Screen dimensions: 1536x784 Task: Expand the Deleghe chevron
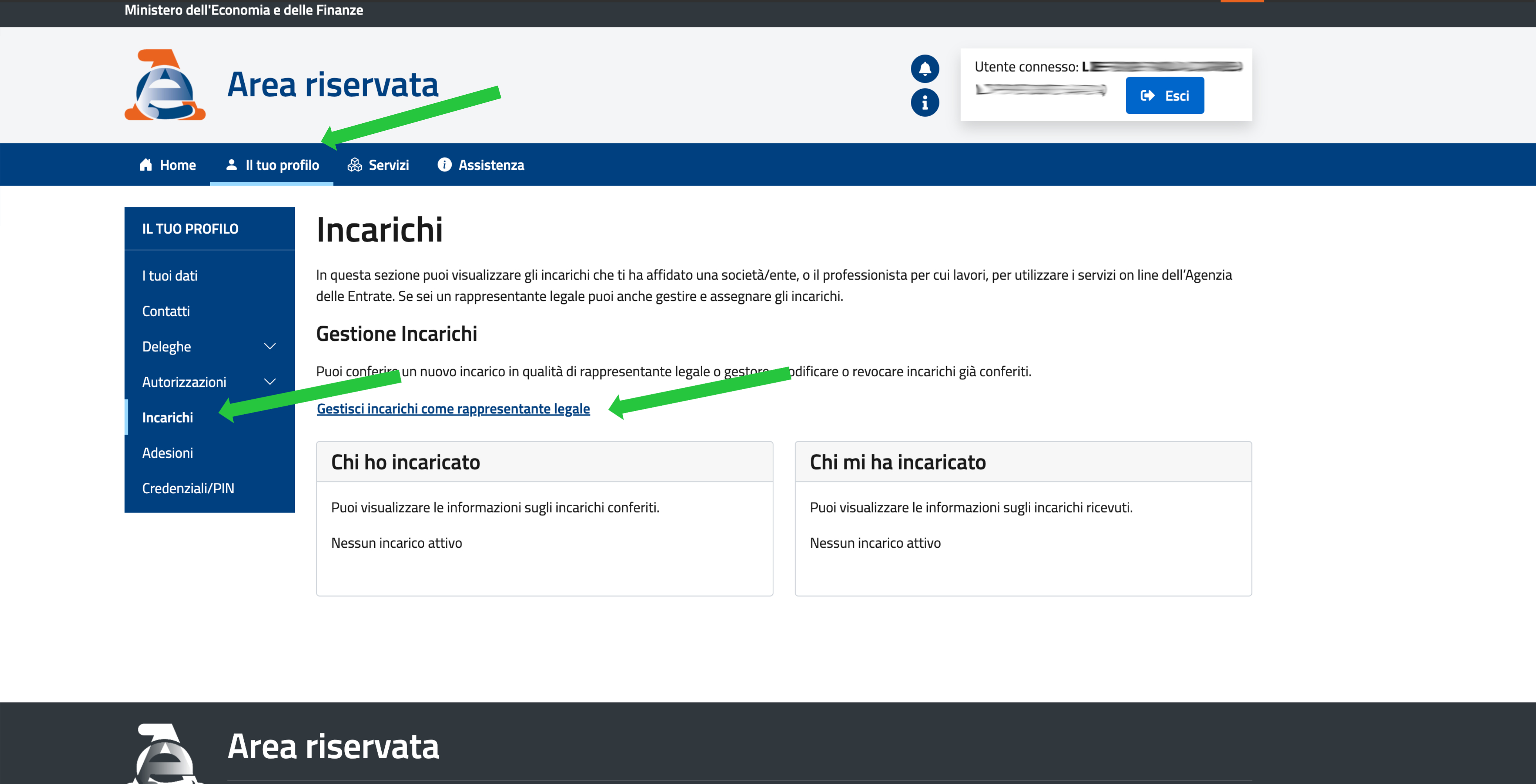pos(270,347)
